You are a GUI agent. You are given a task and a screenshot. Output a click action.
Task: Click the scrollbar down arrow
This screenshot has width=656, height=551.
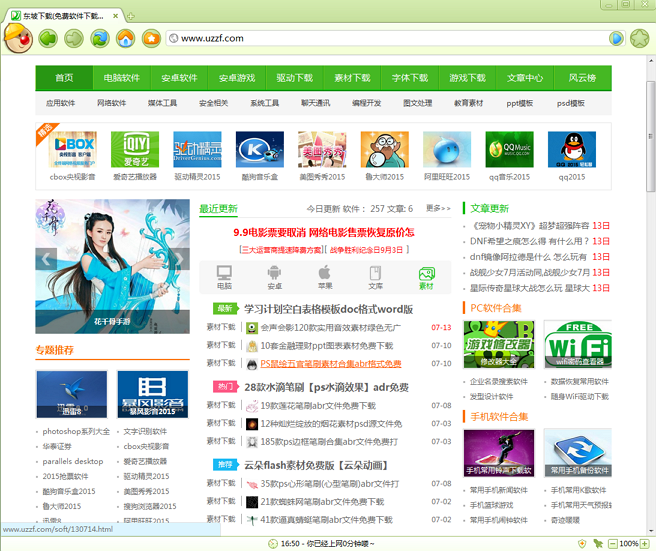click(651, 531)
